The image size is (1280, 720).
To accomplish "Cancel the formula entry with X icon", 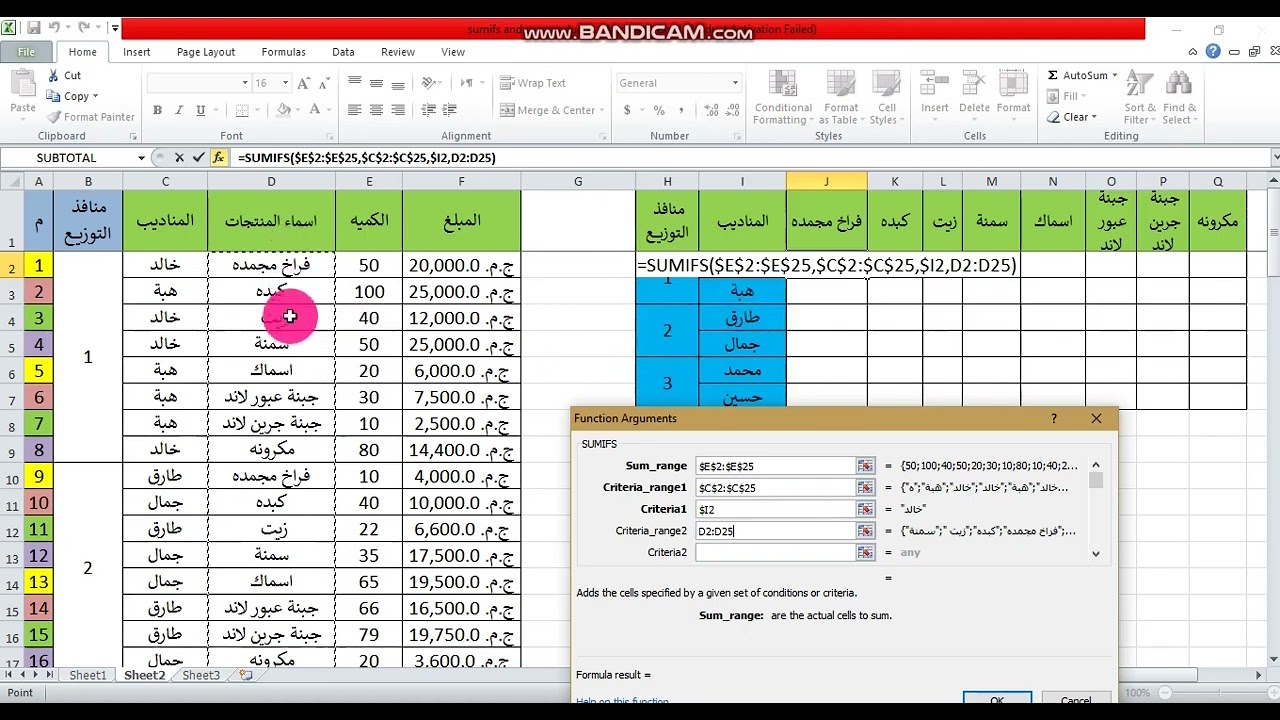I will 179,157.
